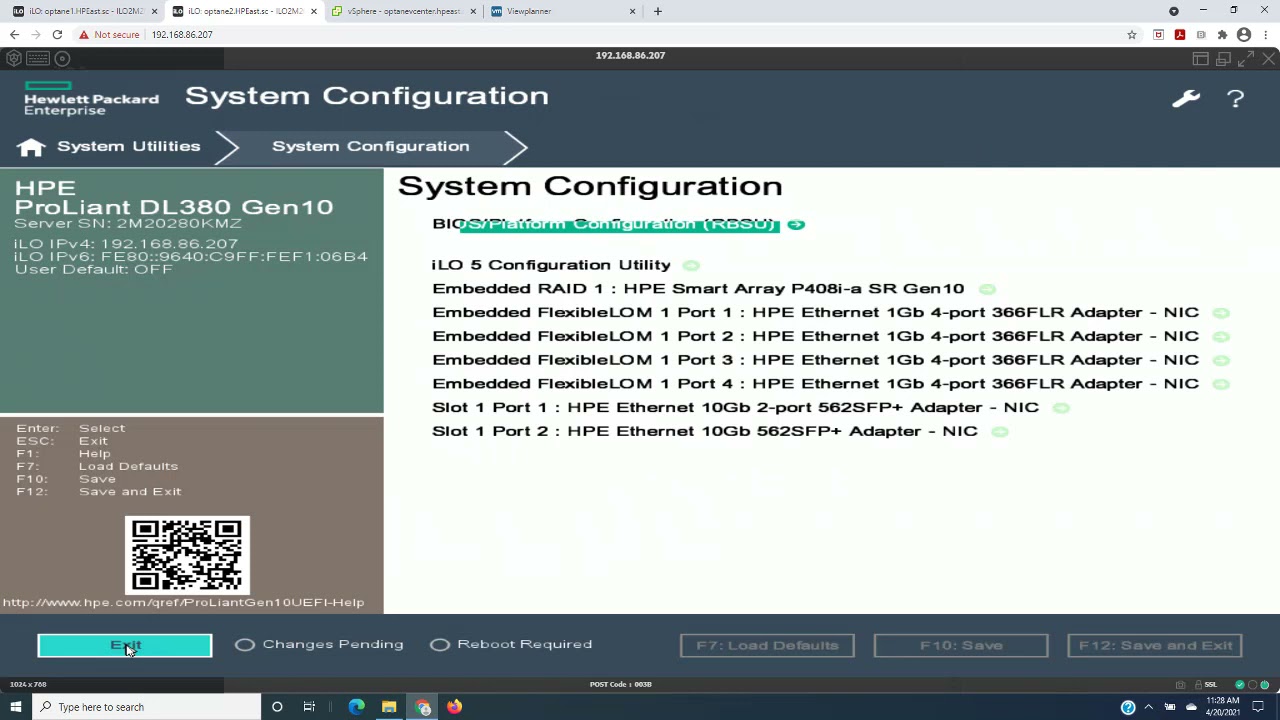This screenshot has width=1280, height=720.
Task: Open BIOS/Platform Configuration (RBSU) arrow
Action: click(796, 225)
